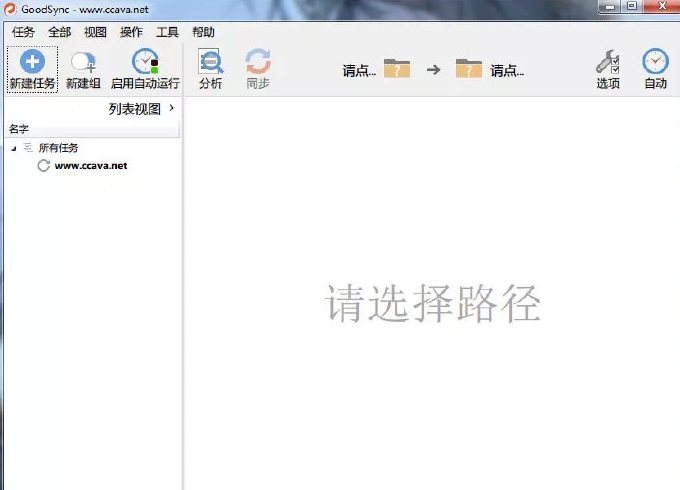Click the left path text 请点..
This screenshot has width=680, height=490.
[x=358, y=71]
